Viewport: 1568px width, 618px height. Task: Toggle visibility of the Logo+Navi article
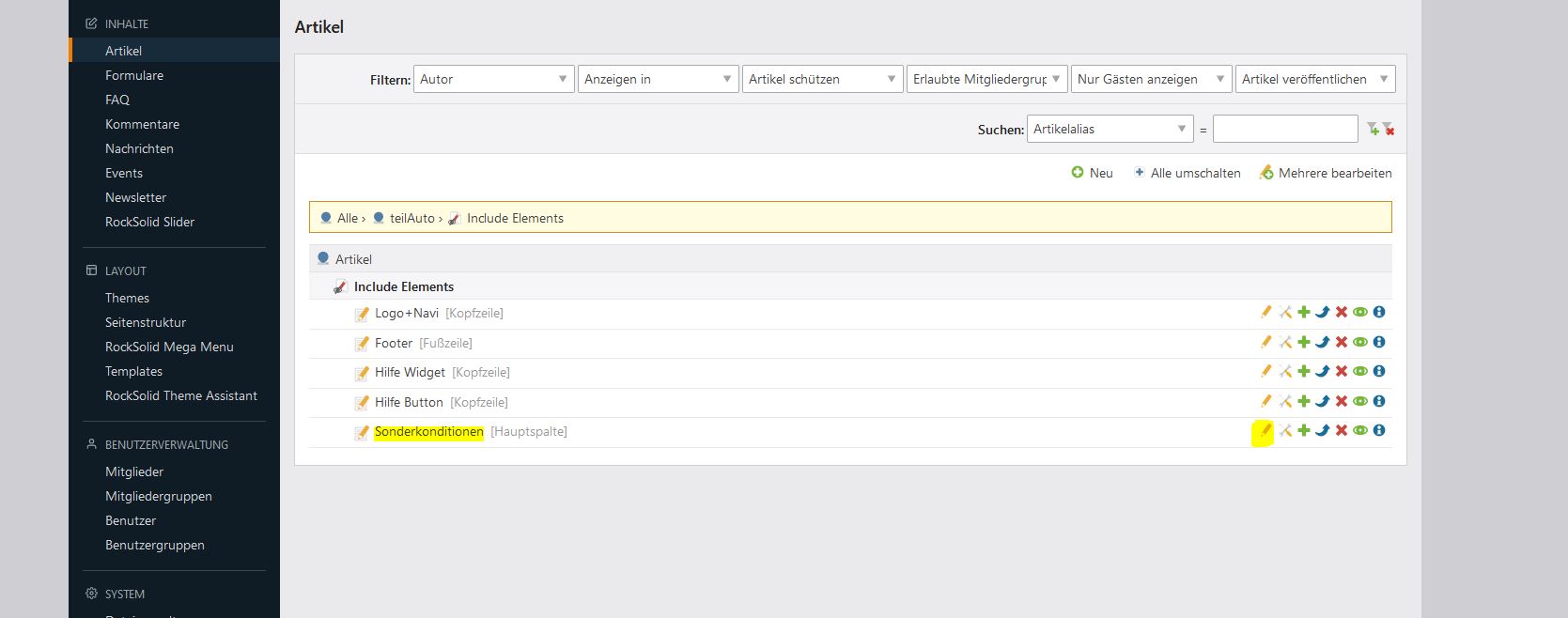1360,313
